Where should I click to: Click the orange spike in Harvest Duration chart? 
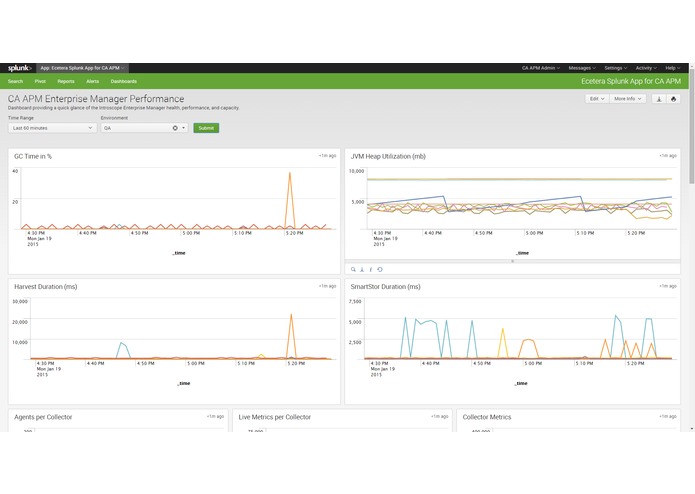[291, 336]
